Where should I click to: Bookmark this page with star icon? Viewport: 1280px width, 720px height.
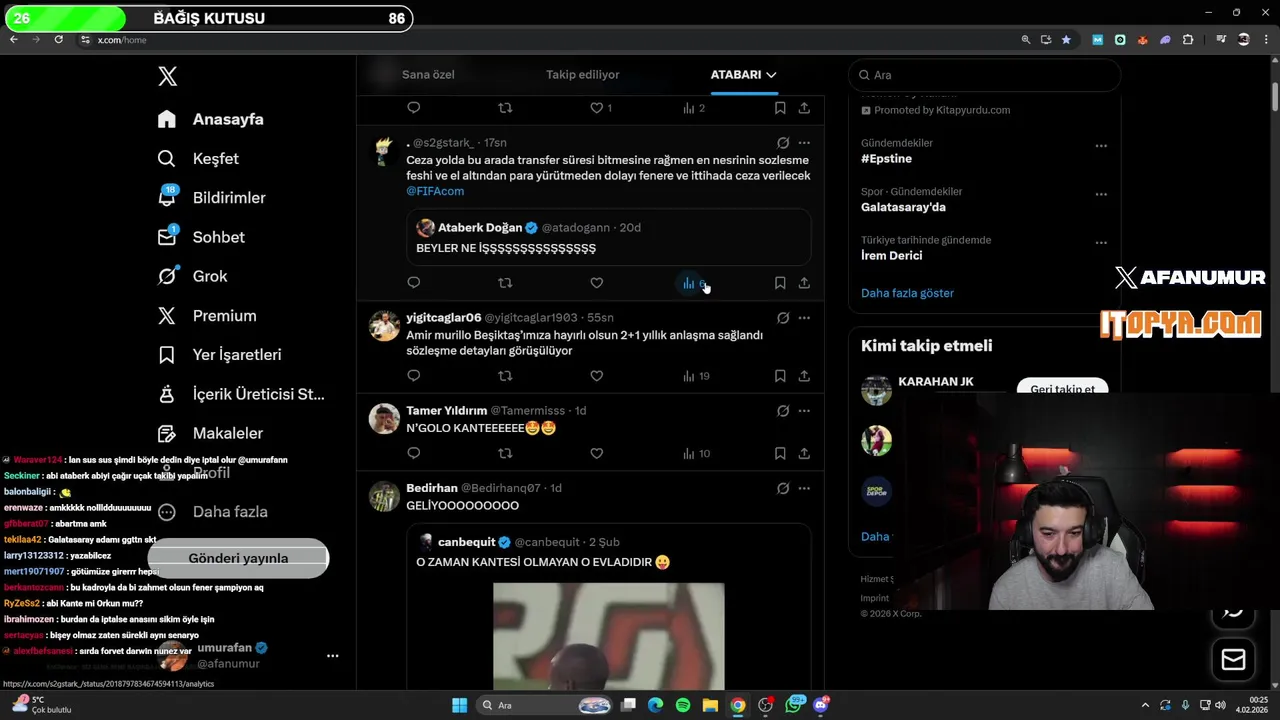click(1066, 40)
